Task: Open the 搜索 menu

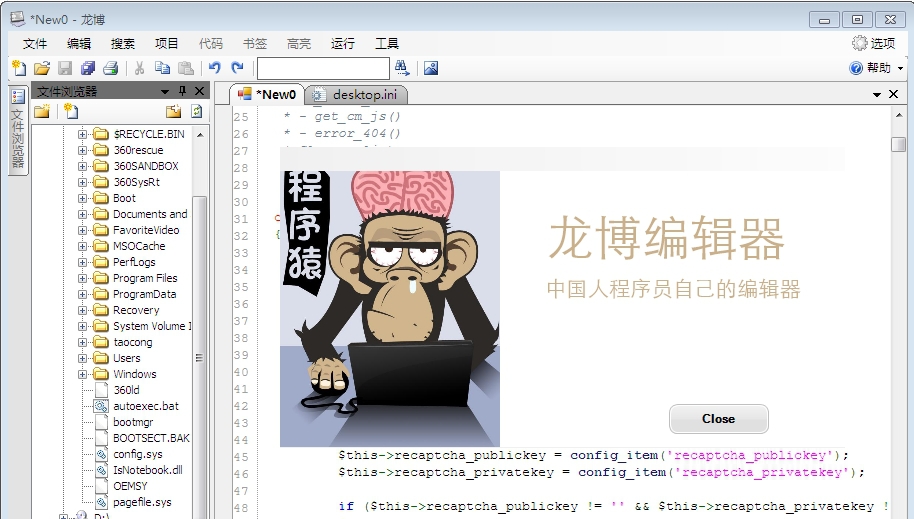Action: pos(122,44)
